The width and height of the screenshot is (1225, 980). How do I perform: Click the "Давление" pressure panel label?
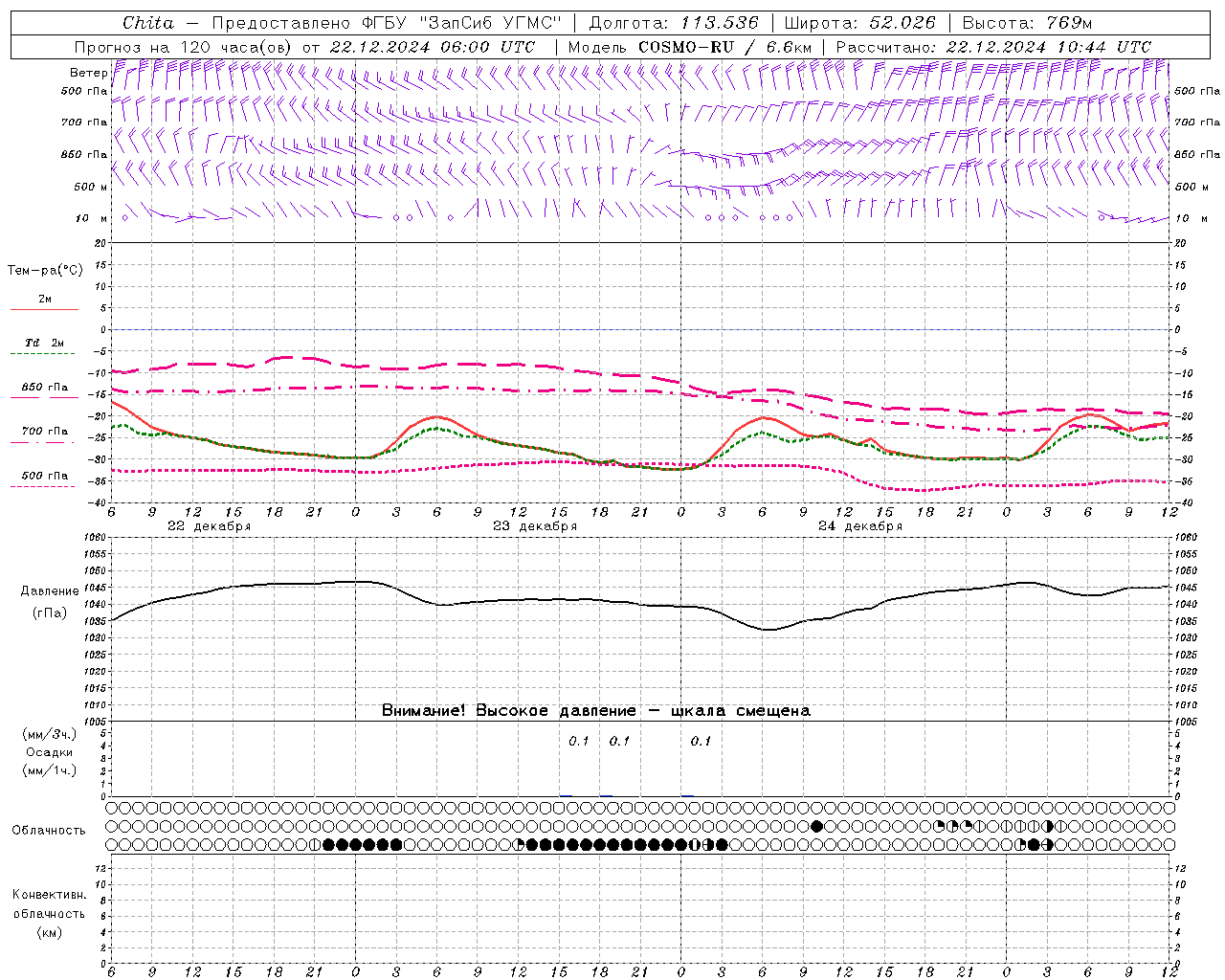[50, 591]
